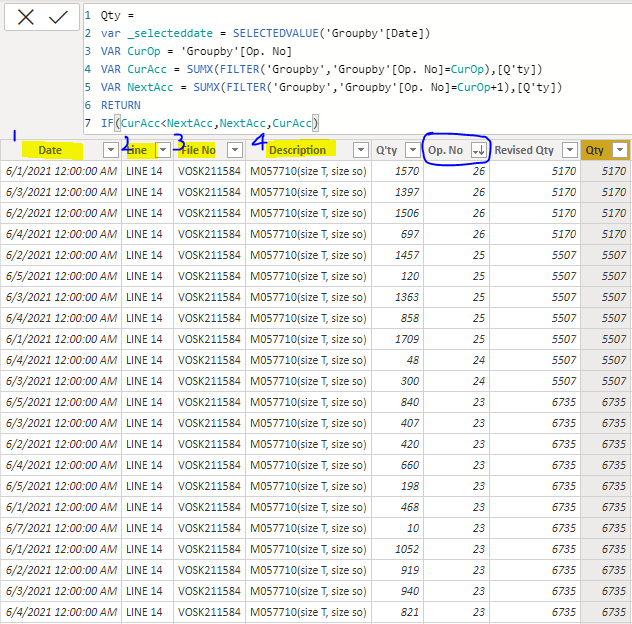Click Op. No cell in Q'ty 821 row
This screenshot has width=632, height=624.
(x=457, y=612)
